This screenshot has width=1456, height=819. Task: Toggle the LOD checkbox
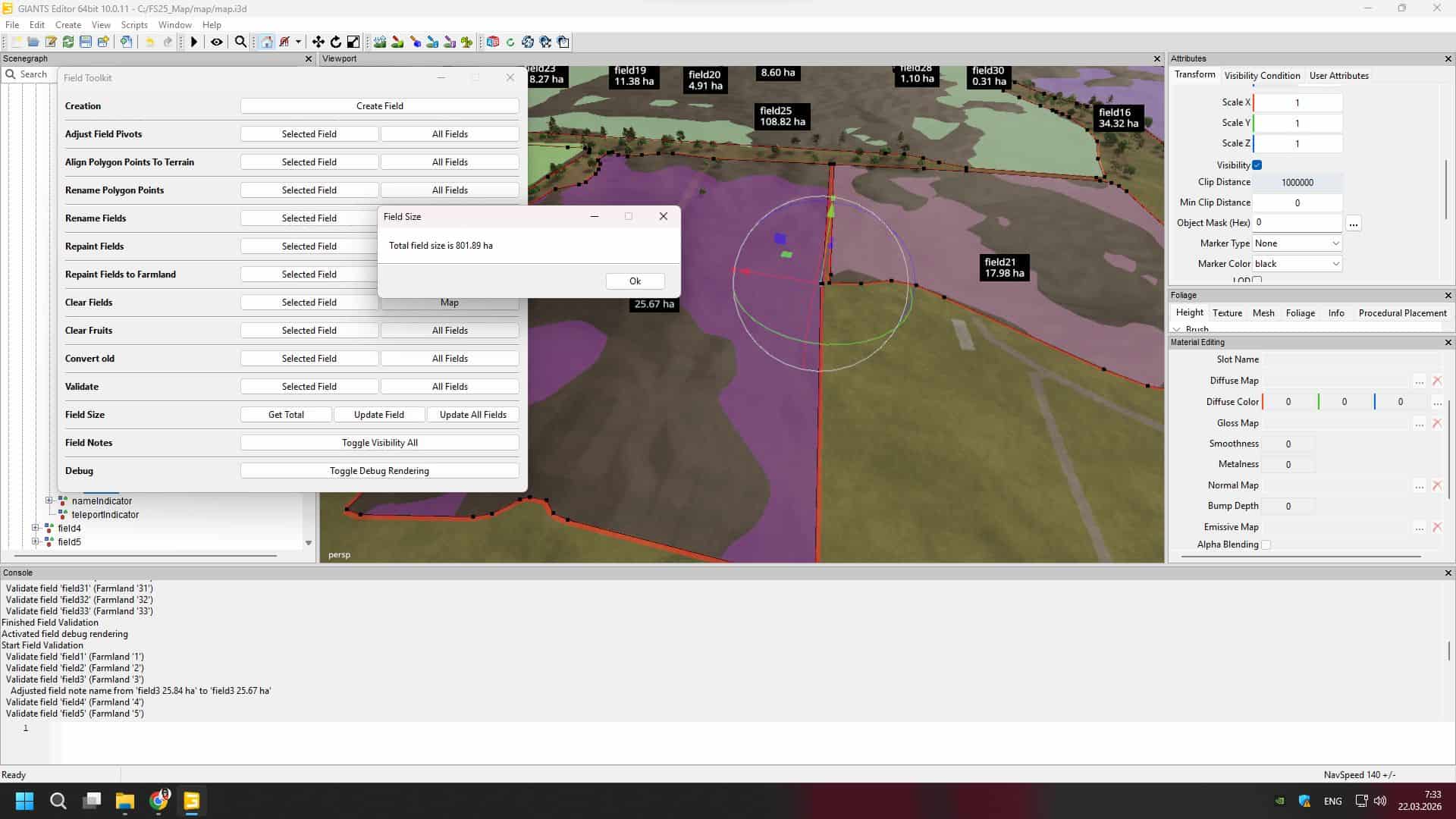tap(1257, 280)
